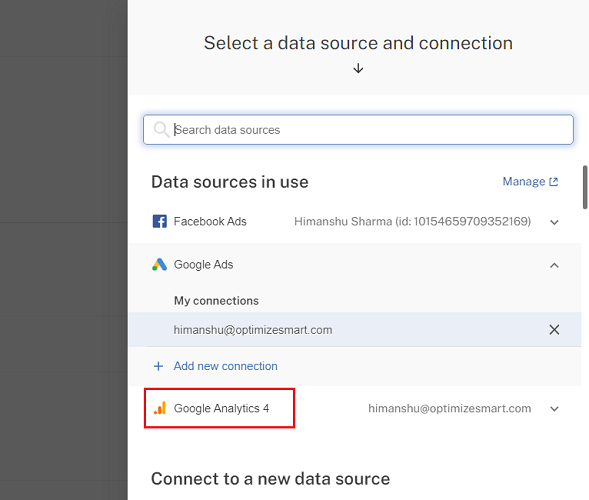The image size is (589, 500).
Task: Click the My connections heading
Action: (x=216, y=301)
